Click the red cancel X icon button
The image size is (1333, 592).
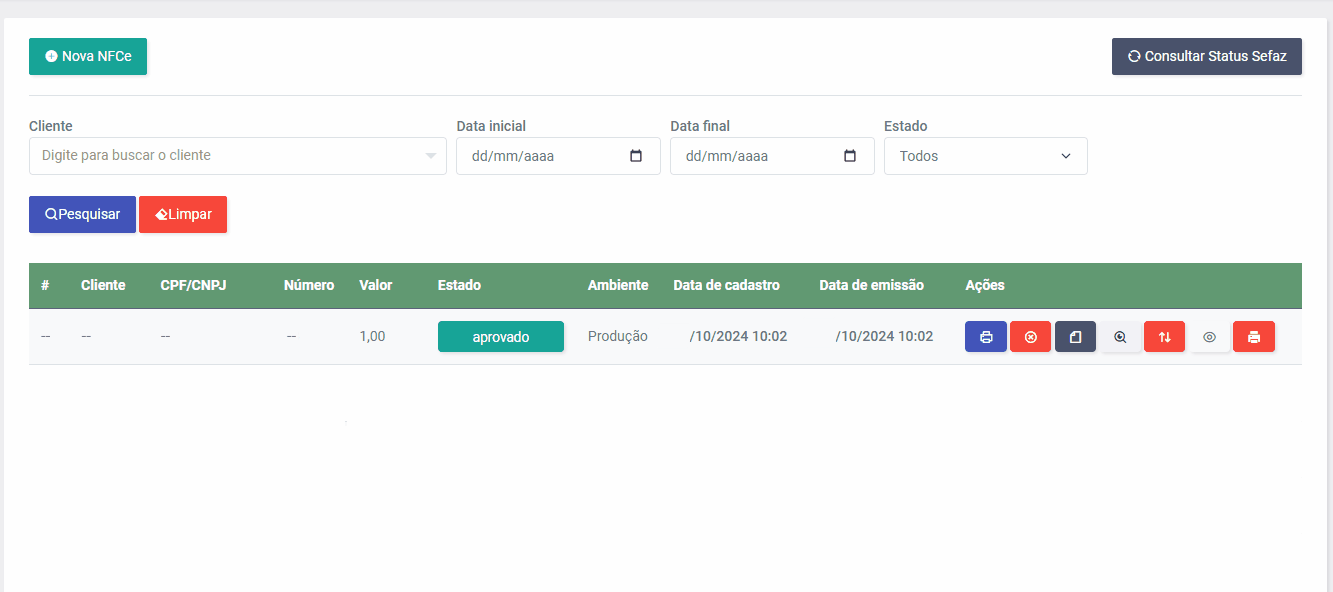pyautogui.click(x=1030, y=337)
